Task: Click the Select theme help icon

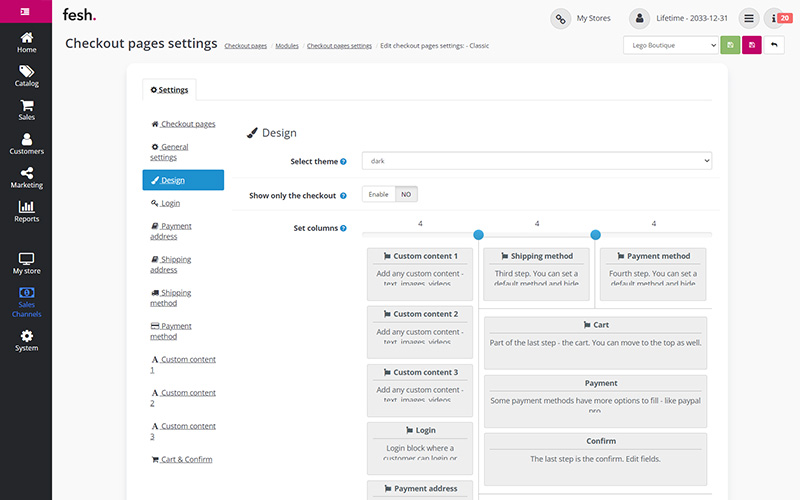Action: [343, 161]
